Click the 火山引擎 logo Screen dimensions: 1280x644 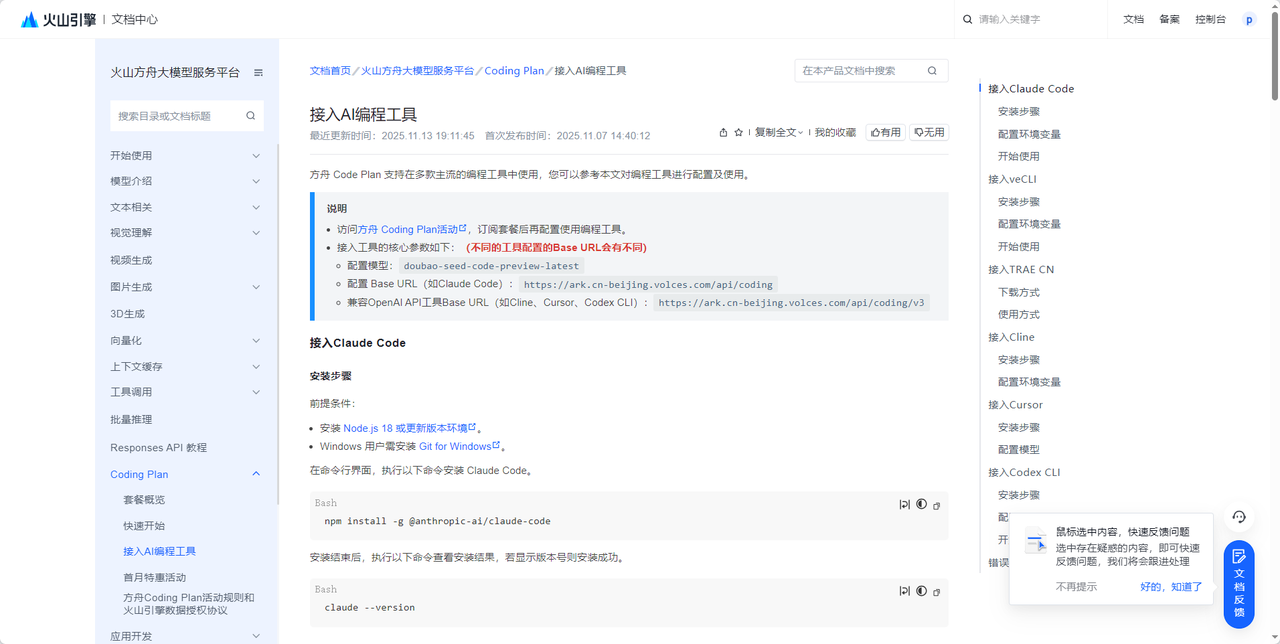59,19
